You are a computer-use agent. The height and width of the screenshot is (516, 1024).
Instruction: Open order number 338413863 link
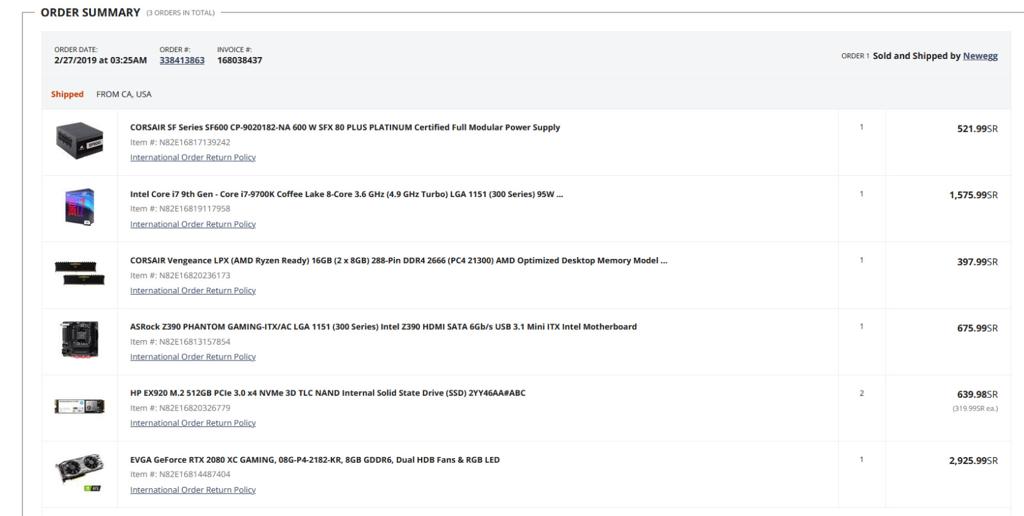(182, 60)
